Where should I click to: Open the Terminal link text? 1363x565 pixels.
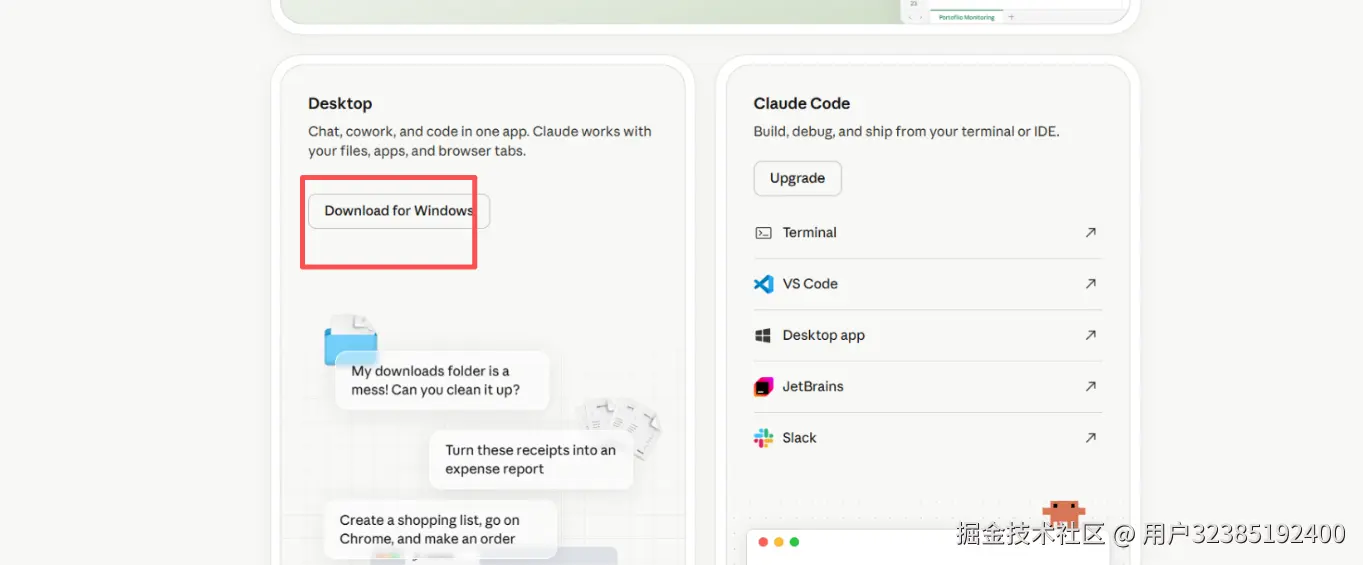pos(809,232)
